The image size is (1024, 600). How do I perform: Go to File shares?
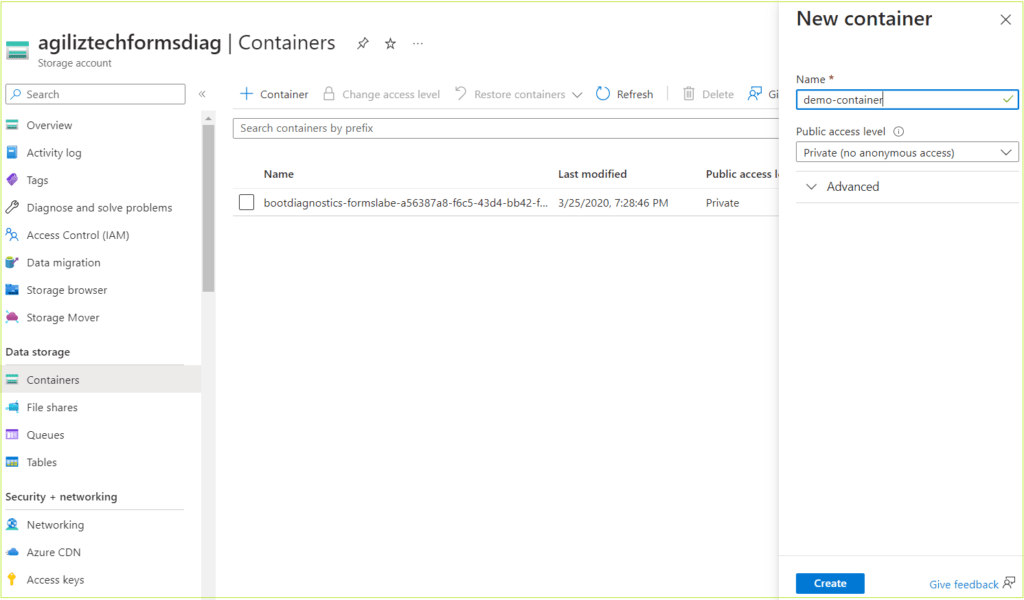pos(52,407)
